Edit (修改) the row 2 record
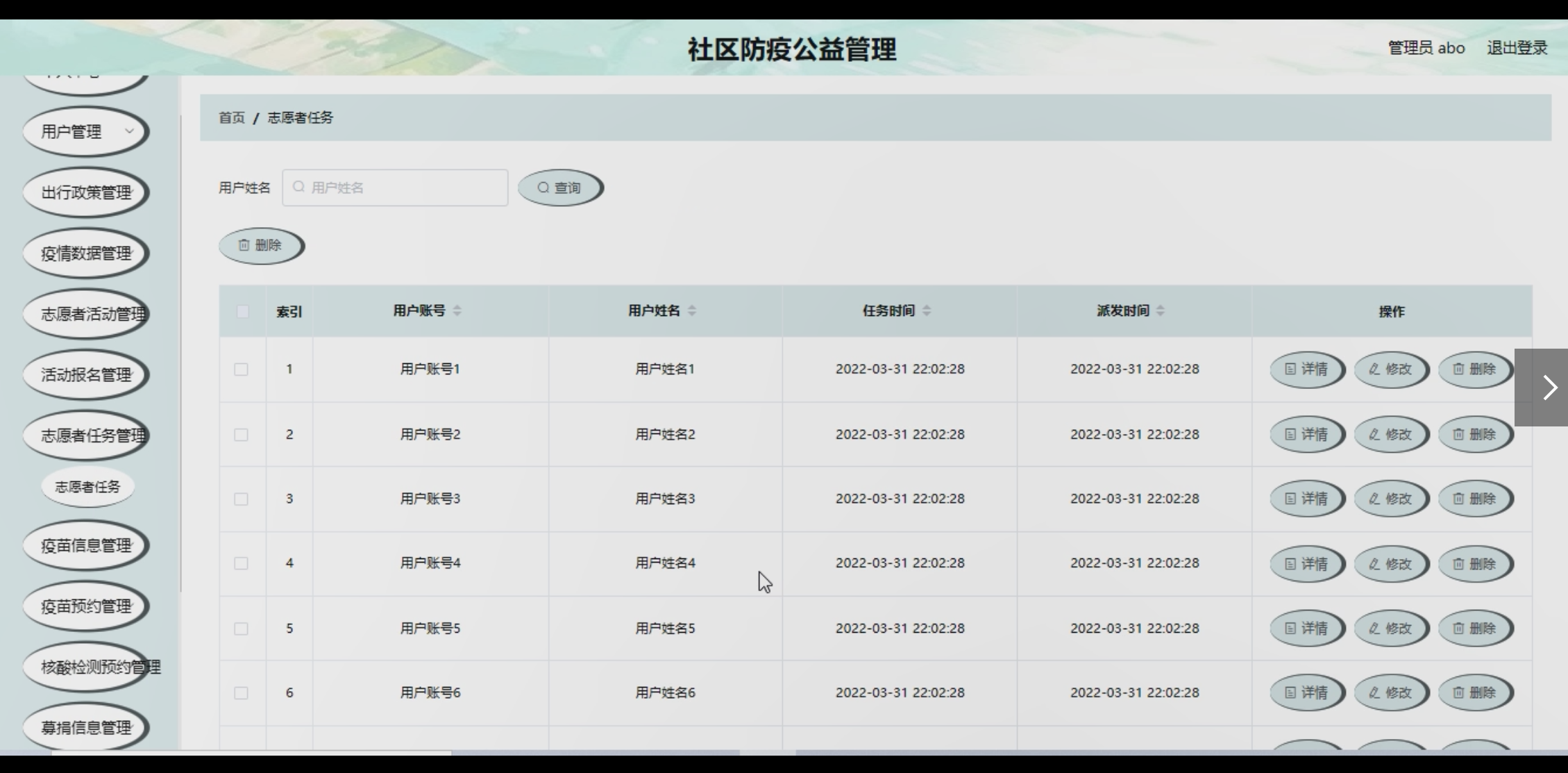The height and width of the screenshot is (773, 1568). [1390, 435]
